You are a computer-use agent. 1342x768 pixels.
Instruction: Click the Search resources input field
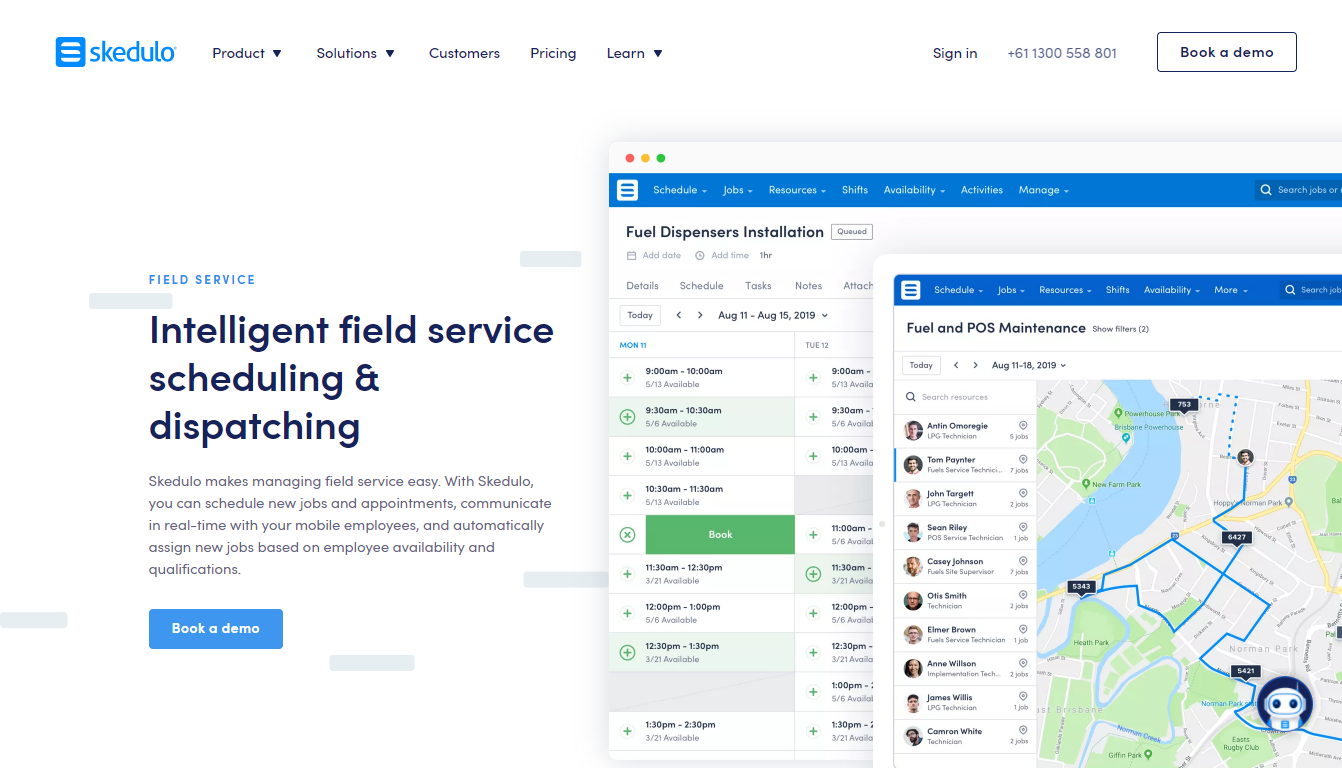tap(966, 397)
